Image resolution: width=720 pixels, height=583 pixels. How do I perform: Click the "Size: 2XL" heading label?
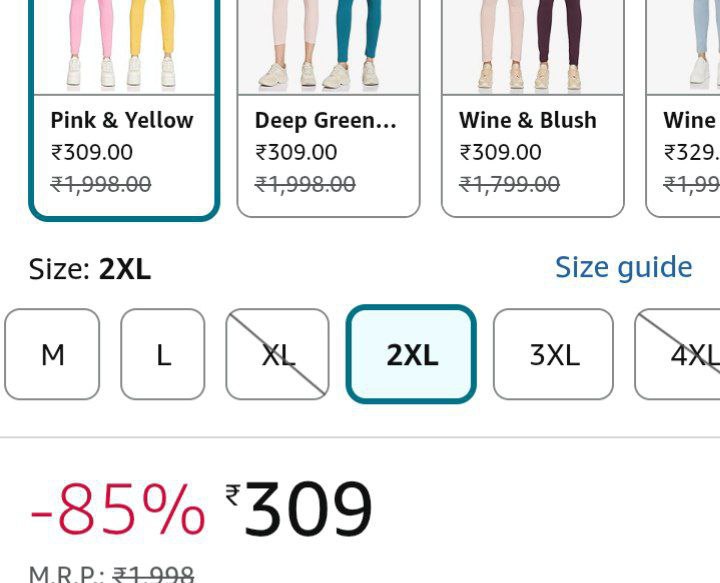(90, 269)
